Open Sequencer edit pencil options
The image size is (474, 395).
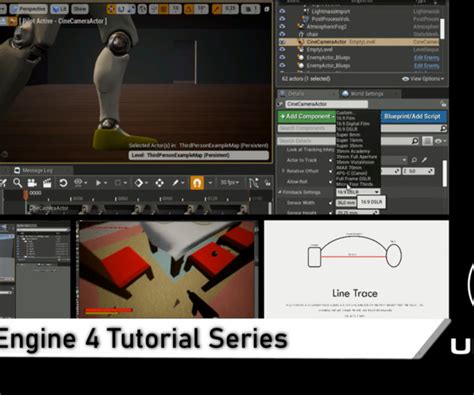point(177,183)
